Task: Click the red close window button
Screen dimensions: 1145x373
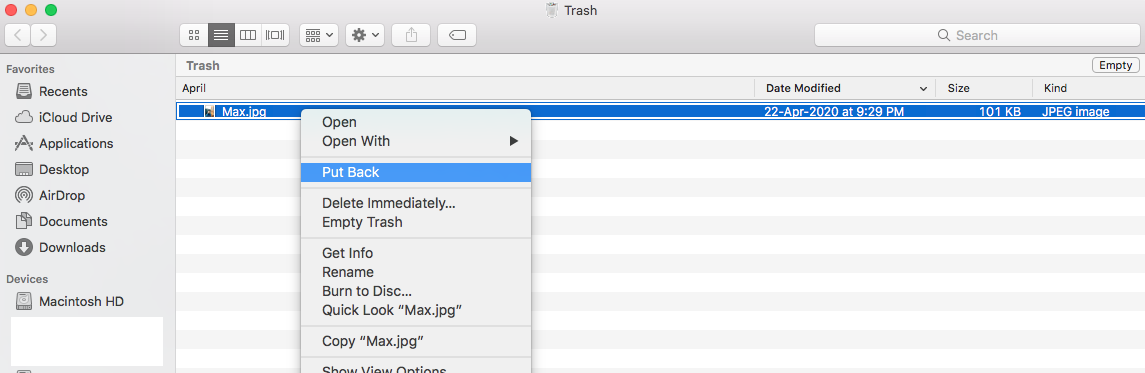Action: (x=11, y=10)
